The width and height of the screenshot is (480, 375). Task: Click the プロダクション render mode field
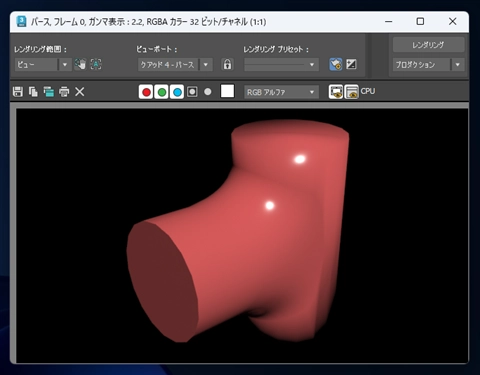pyautogui.click(x=422, y=64)
